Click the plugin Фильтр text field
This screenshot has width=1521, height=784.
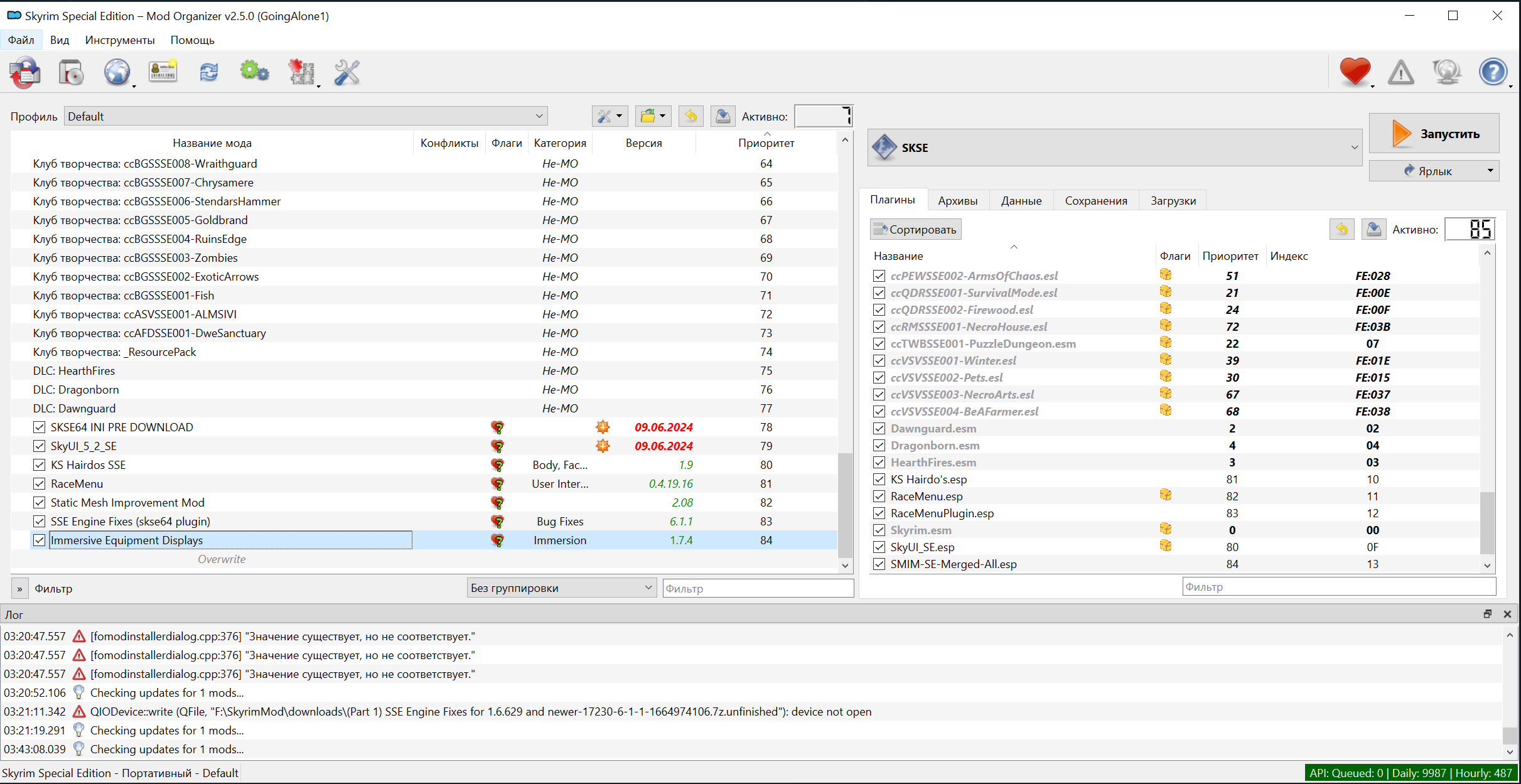tap(1338, 587)
